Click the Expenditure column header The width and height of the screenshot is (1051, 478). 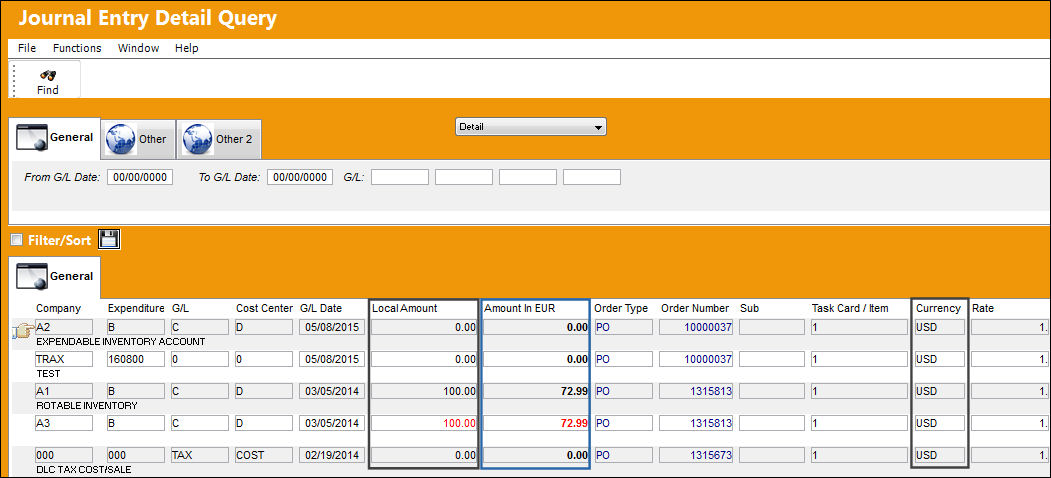[136, 308]
